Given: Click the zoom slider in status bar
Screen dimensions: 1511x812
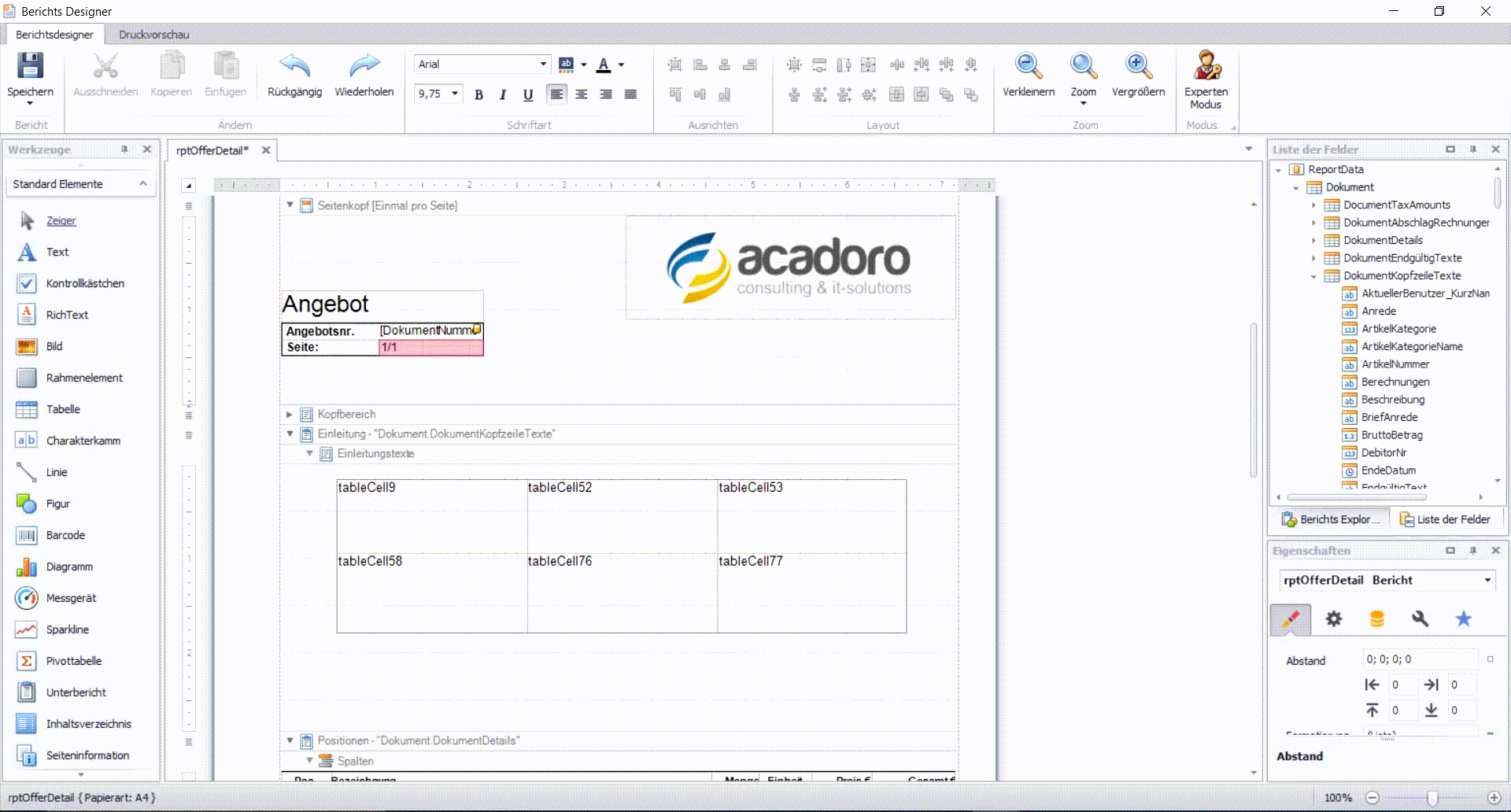Looking at the screenshot, I should click(x=1432, y=798).
